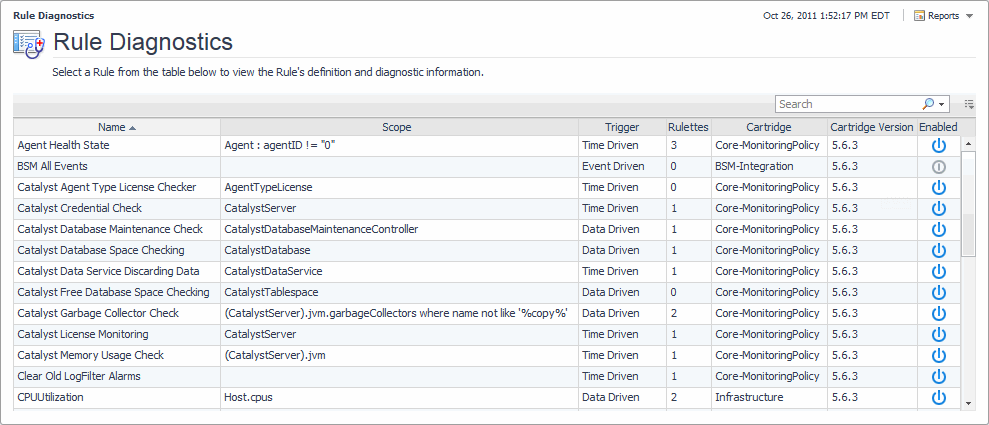Toggle enabled state of Agent Health State
Viewport: 989px width, 425px height.
coord(938,145)
